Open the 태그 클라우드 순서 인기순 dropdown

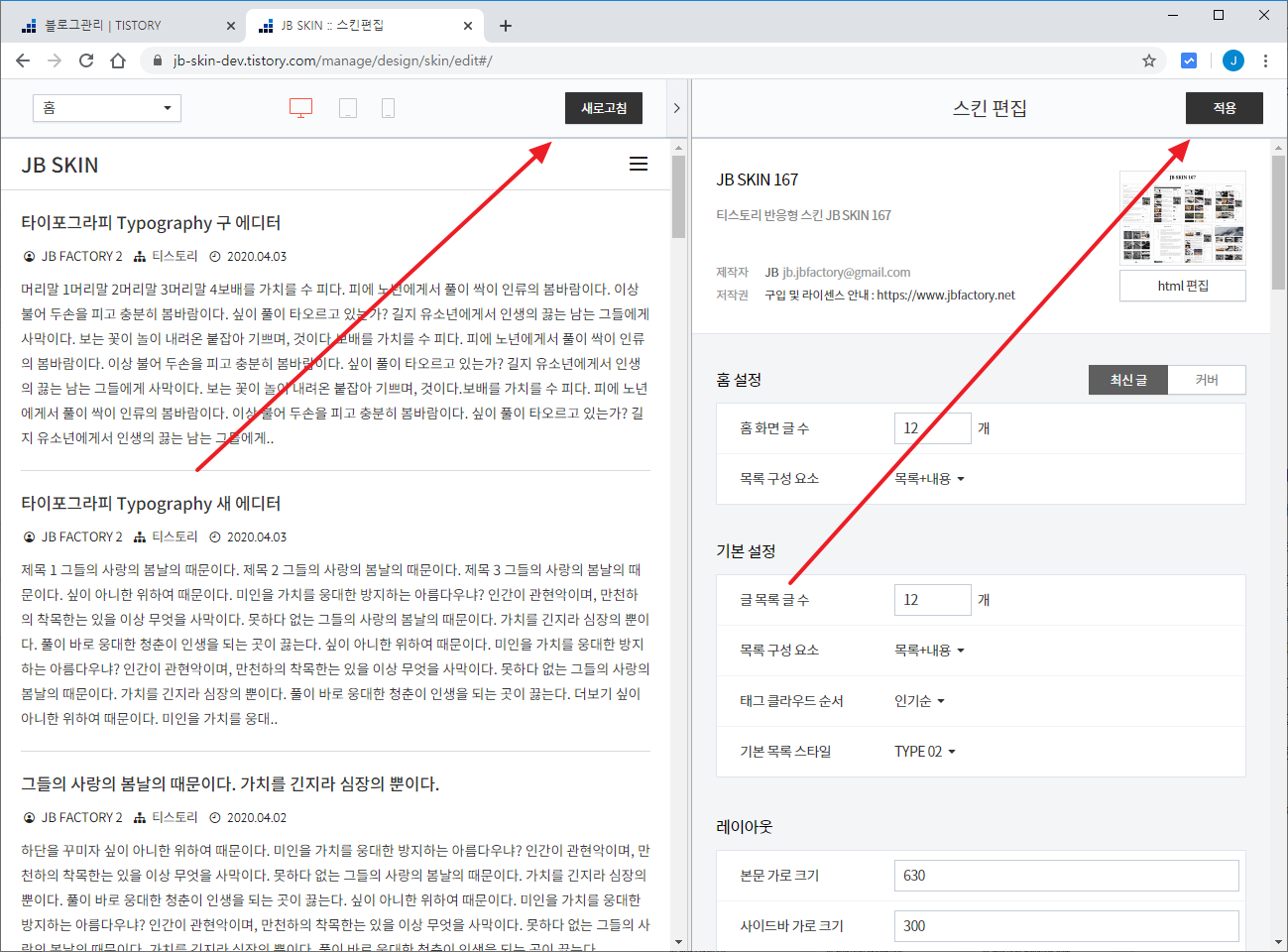click(919, 701)
